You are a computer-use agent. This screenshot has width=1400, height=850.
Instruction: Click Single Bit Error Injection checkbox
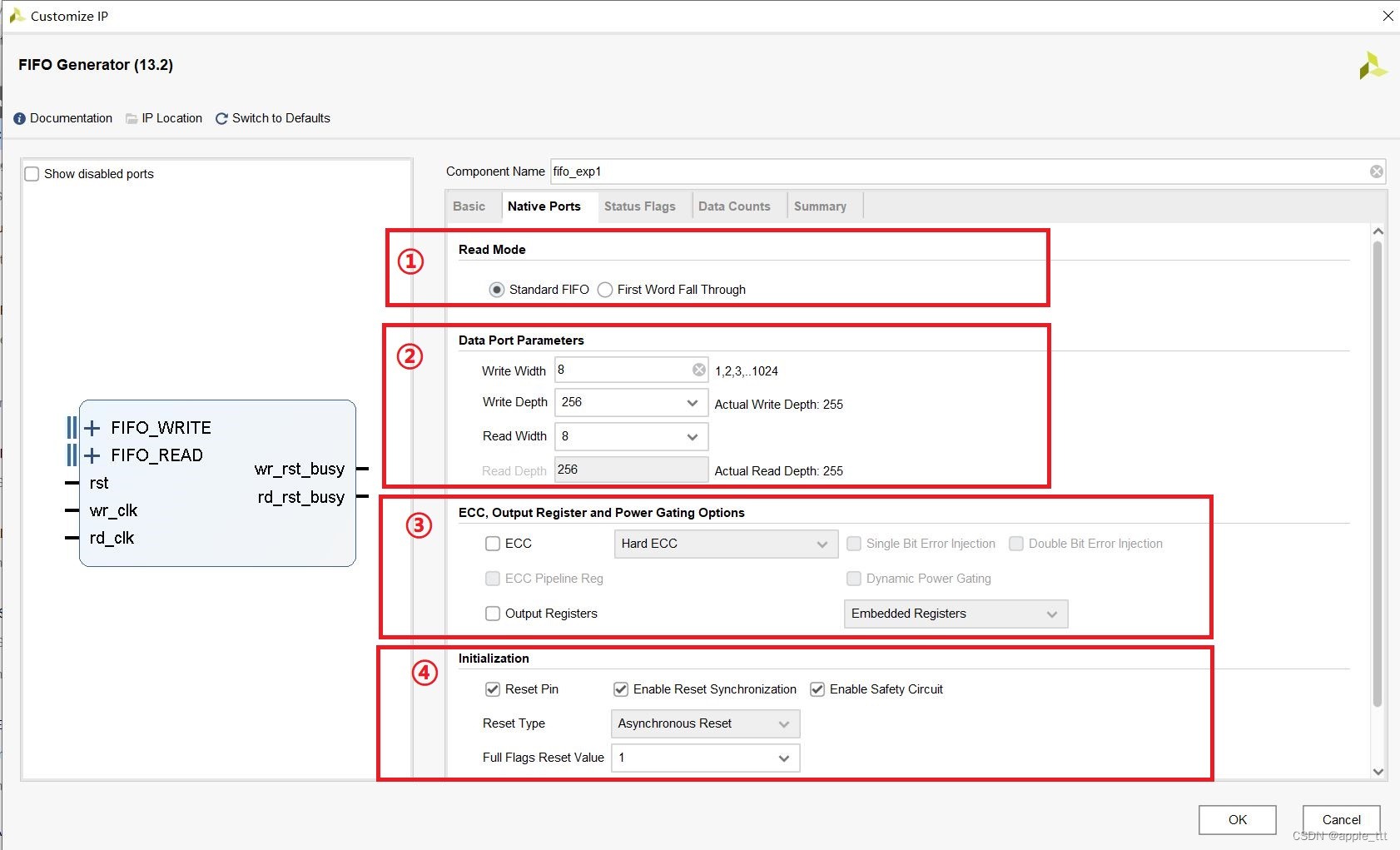coord(854,544)
